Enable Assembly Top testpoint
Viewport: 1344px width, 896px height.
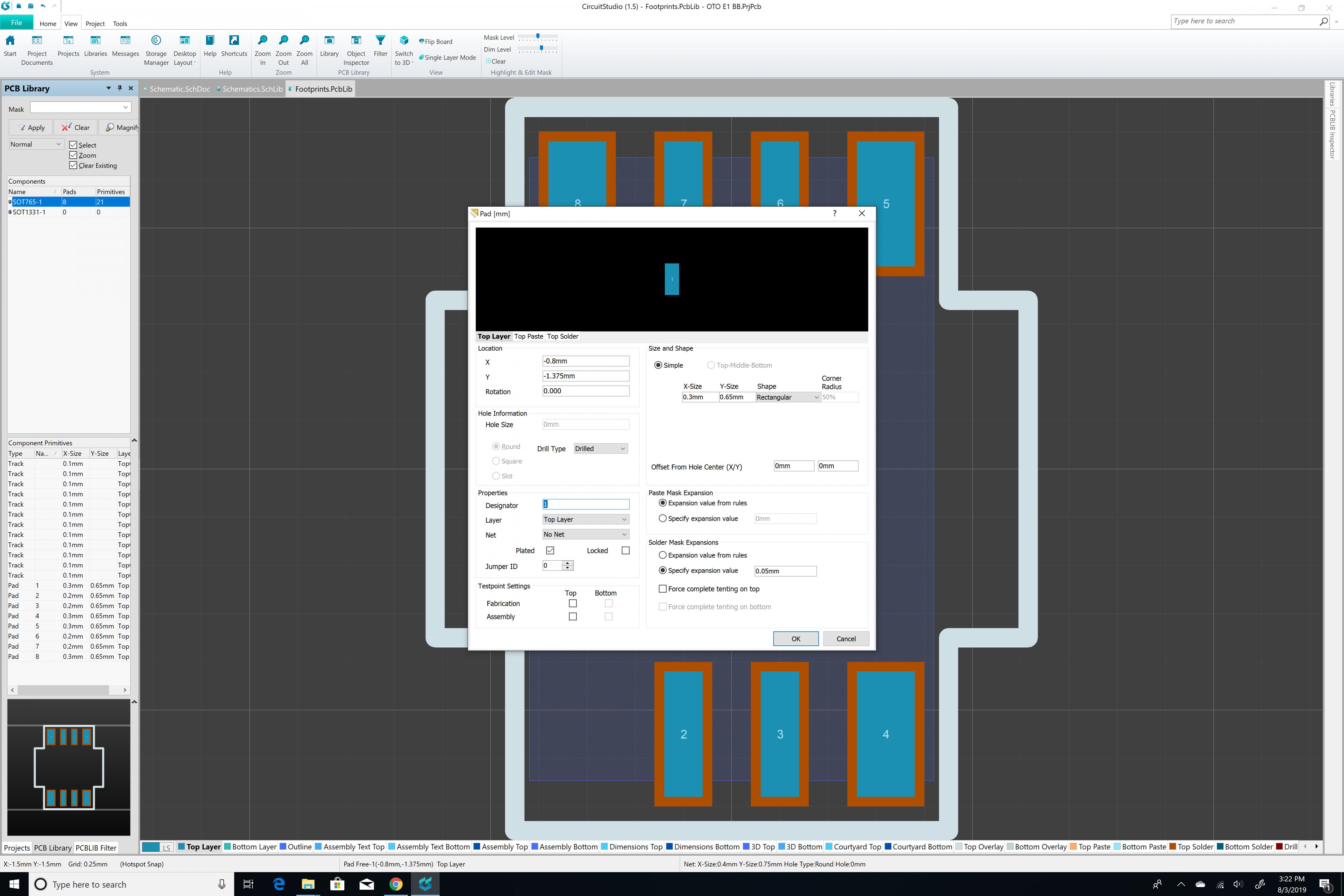coord(572,617)
